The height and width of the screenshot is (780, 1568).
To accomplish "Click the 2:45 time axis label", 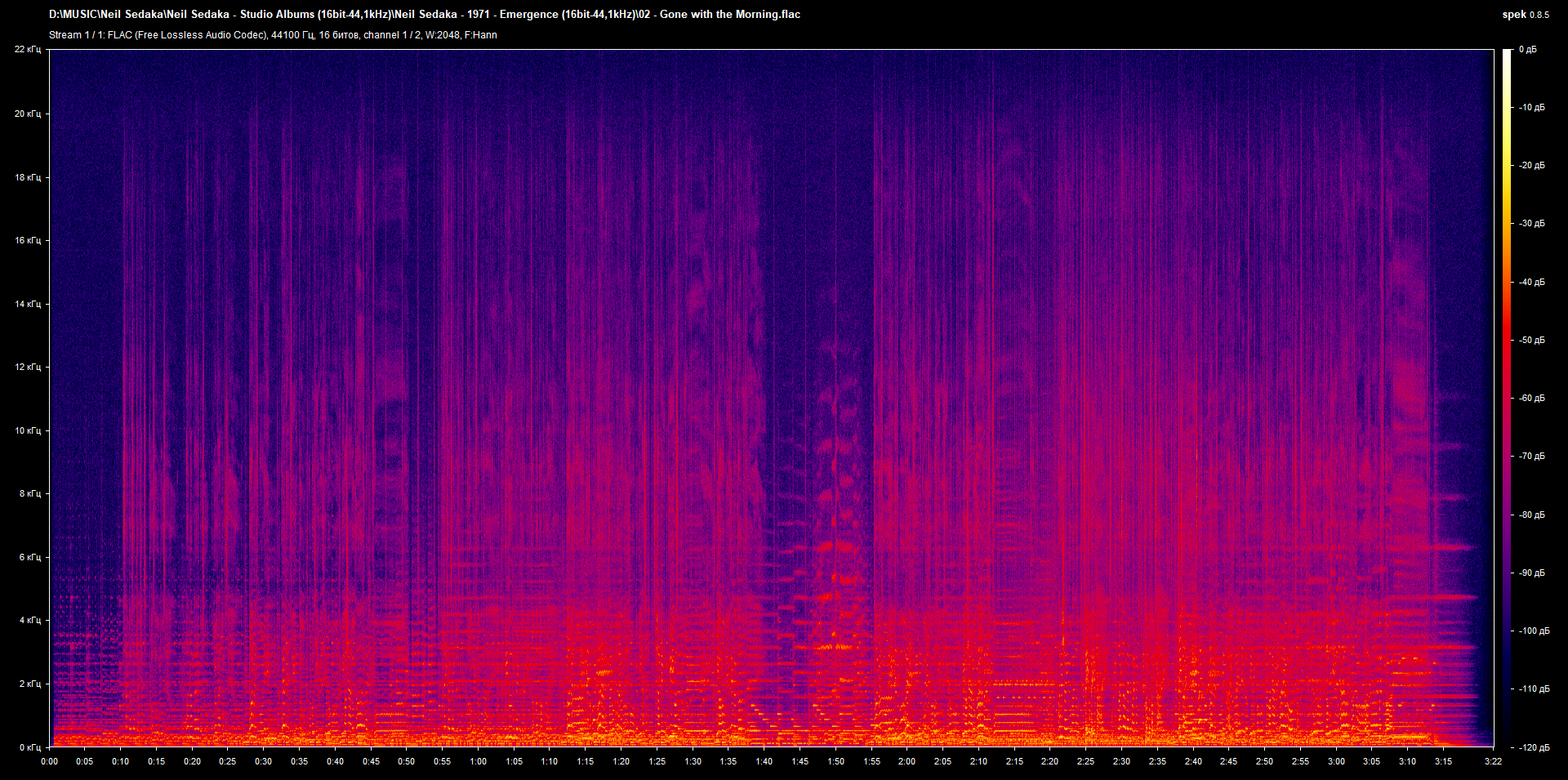I will pyautogui.click(x=1229, y=762).
